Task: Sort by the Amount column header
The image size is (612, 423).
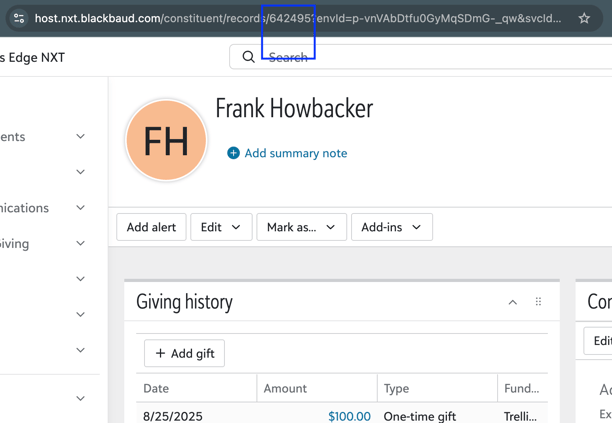Action: coord(285,388)
